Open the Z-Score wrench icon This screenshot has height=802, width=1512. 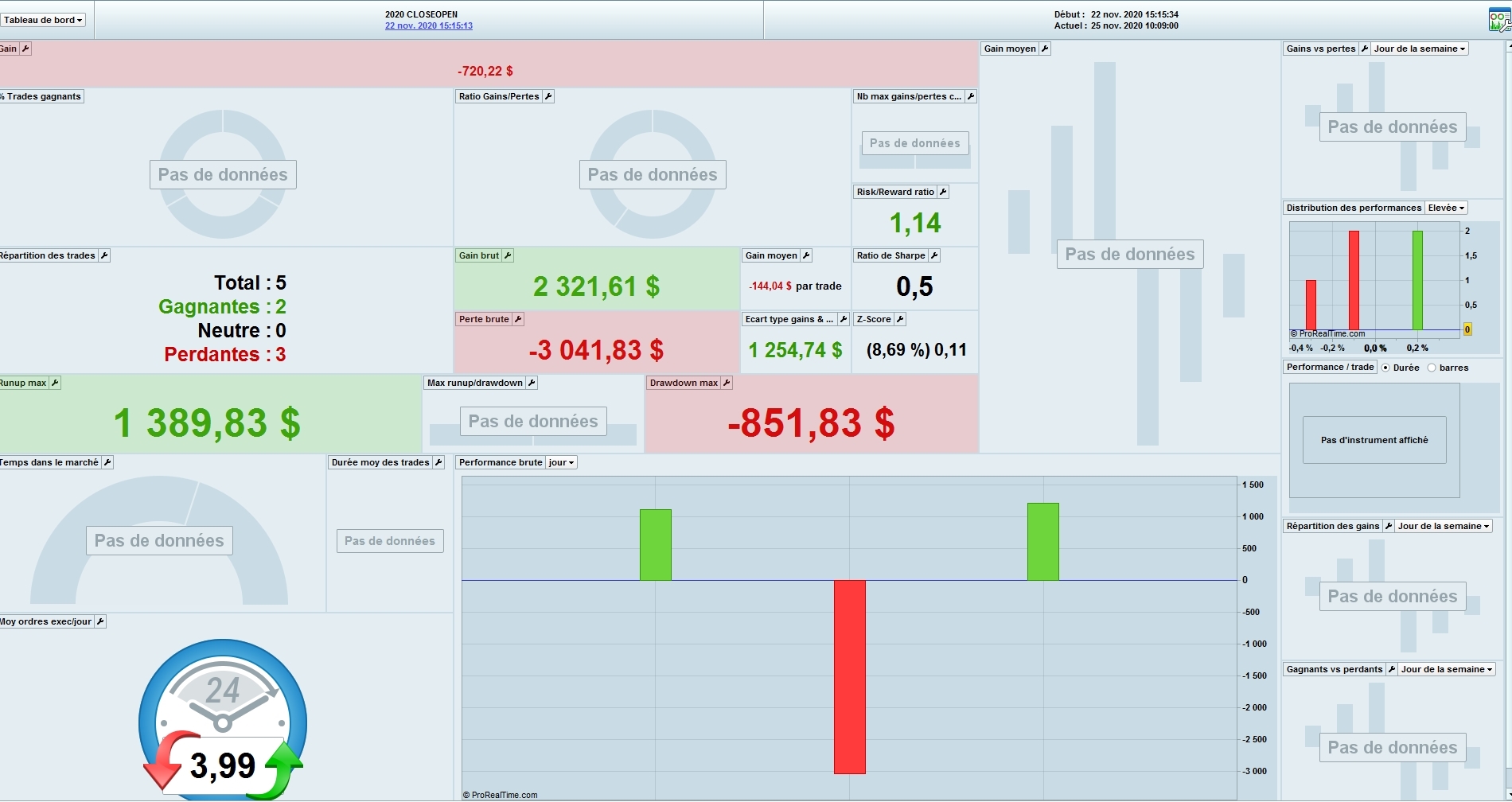[x=900, y=319]
